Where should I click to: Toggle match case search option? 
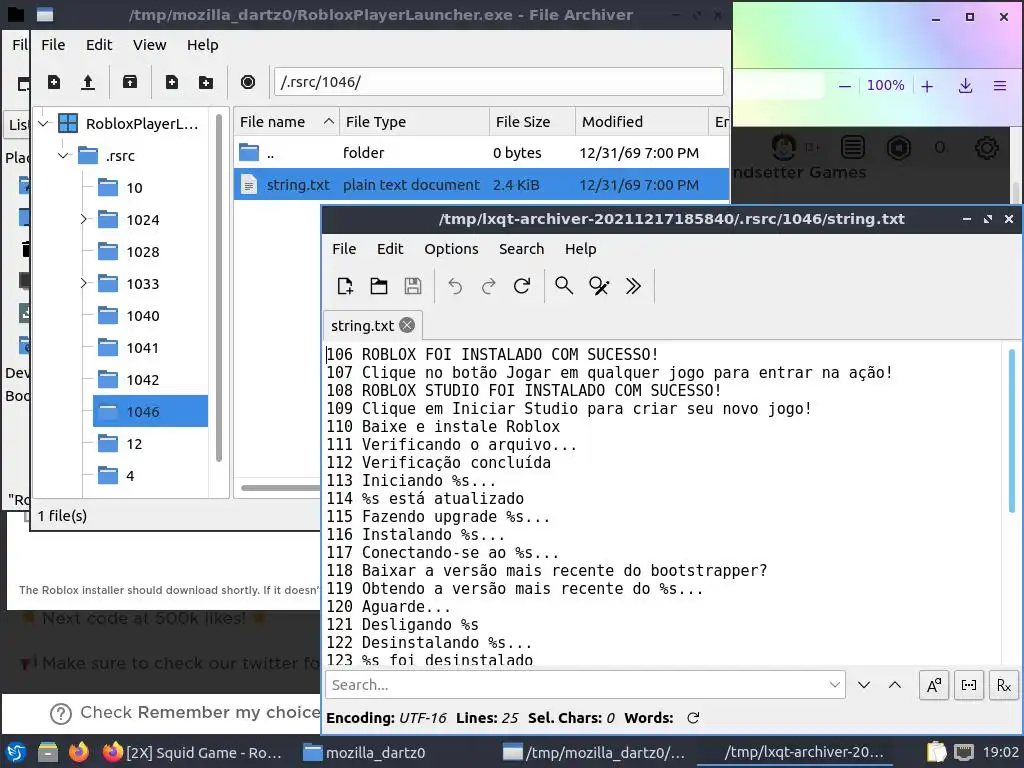tap(934, 685)
